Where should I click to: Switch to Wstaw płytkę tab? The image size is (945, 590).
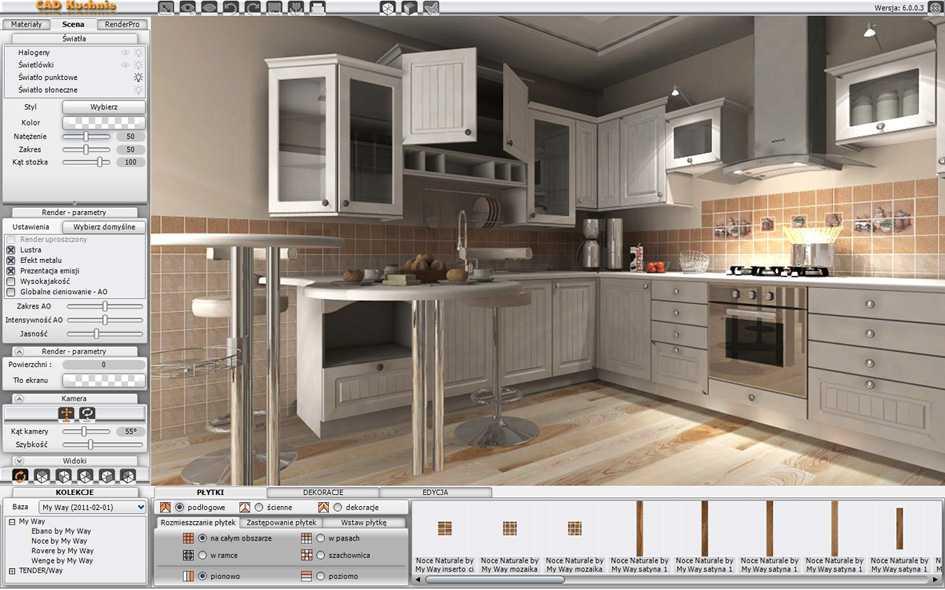364,523
